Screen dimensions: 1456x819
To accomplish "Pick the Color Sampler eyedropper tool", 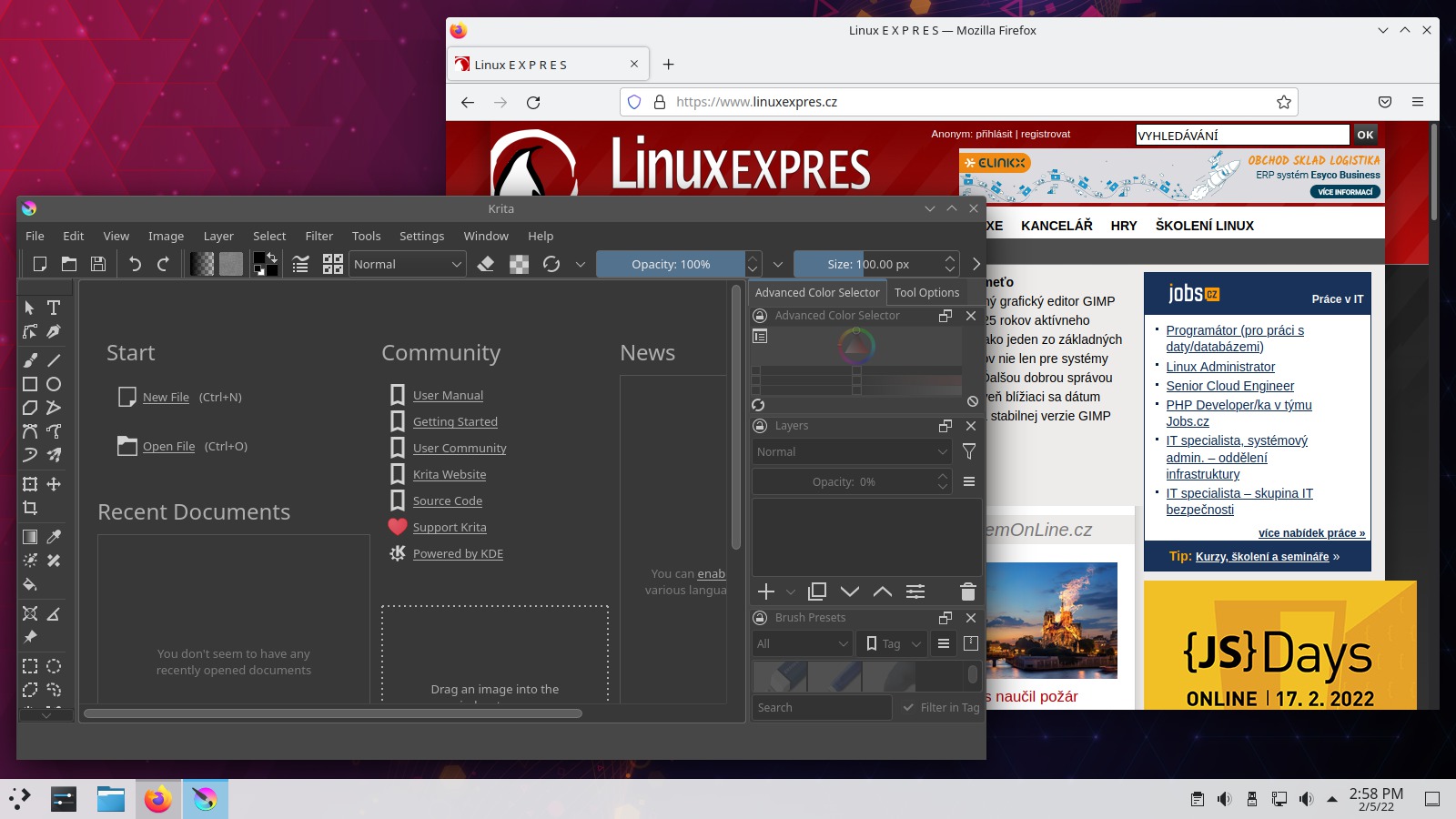I will click(x=54, y=537).
